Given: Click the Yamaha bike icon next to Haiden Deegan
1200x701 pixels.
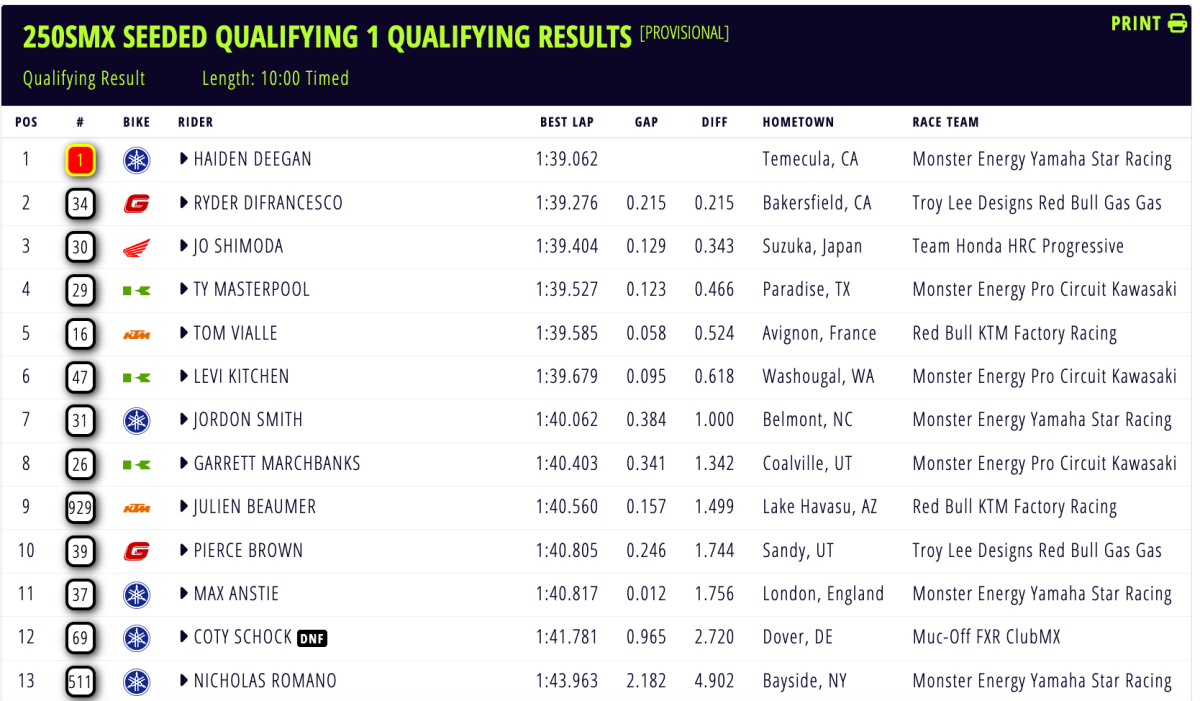Looking at the screenshot, I should (x=136, y=159).
